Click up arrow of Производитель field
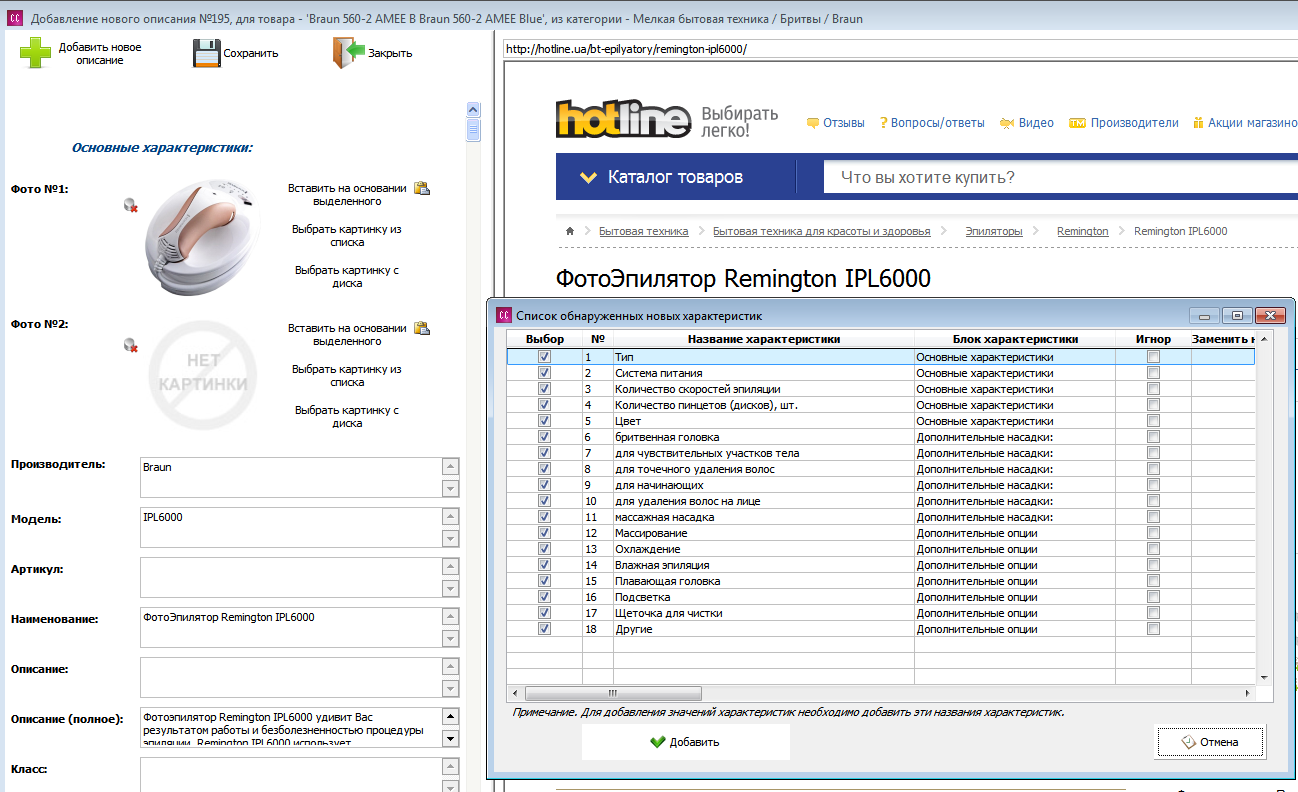 pos(451,467)
